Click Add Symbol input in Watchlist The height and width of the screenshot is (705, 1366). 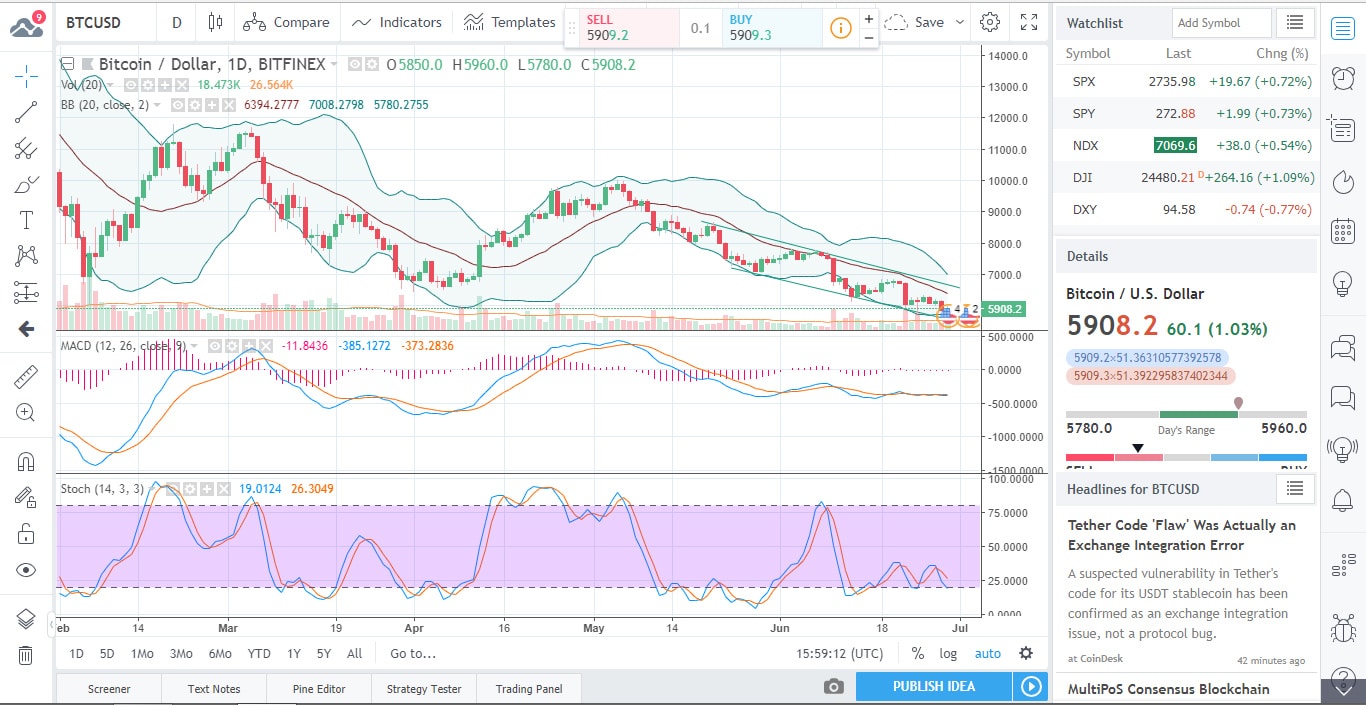click(x=1222, y=22)
